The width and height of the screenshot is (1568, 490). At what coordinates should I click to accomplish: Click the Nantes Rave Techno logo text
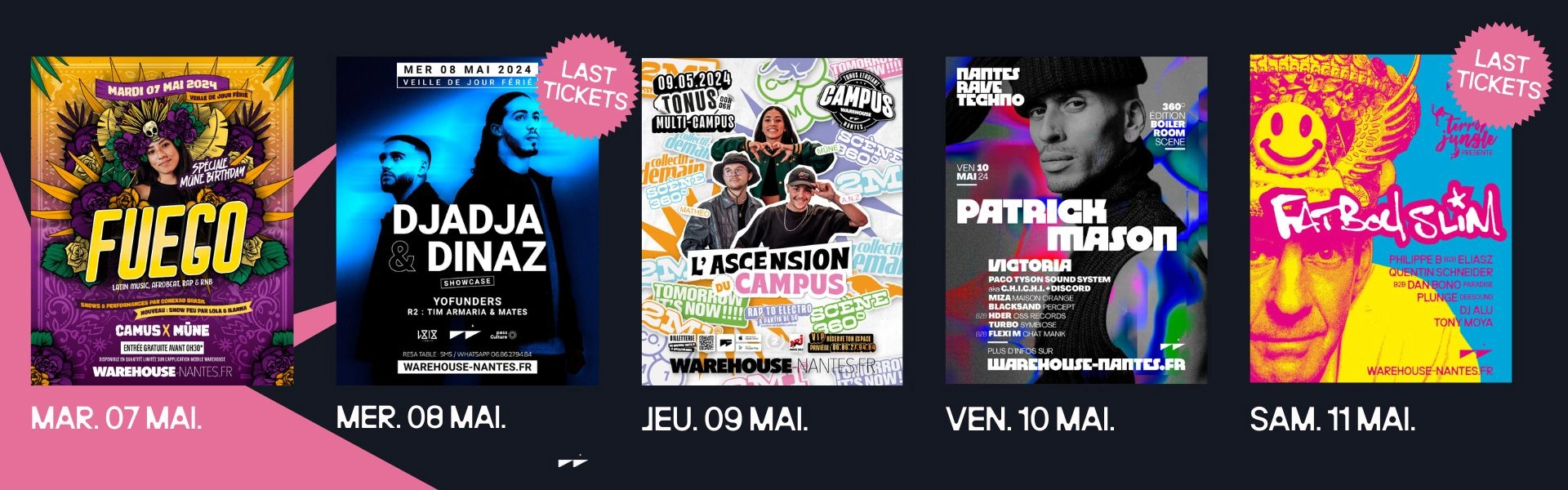[990, 87]
